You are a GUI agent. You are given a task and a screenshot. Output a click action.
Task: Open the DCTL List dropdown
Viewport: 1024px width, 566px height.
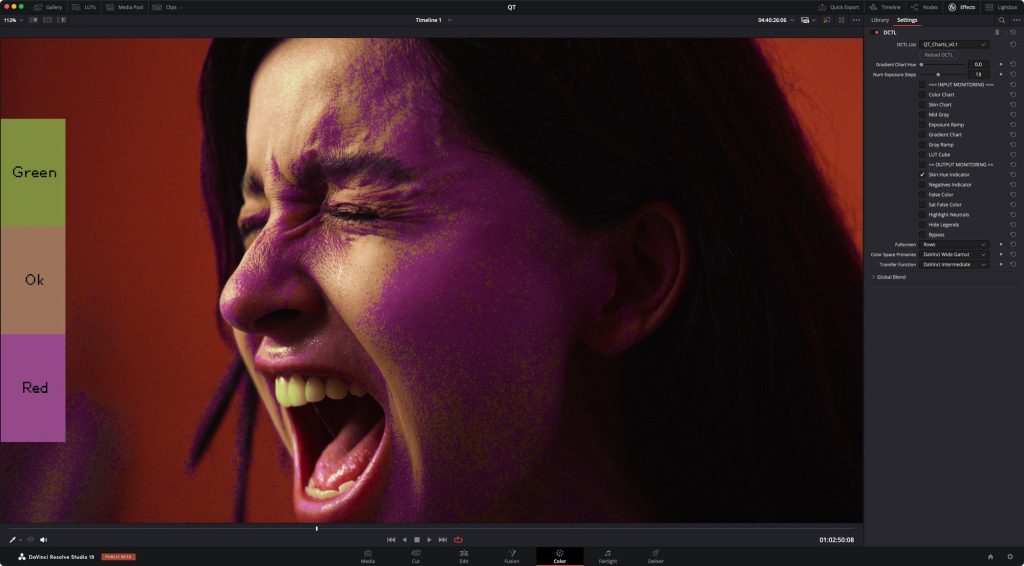coord(953,44)
